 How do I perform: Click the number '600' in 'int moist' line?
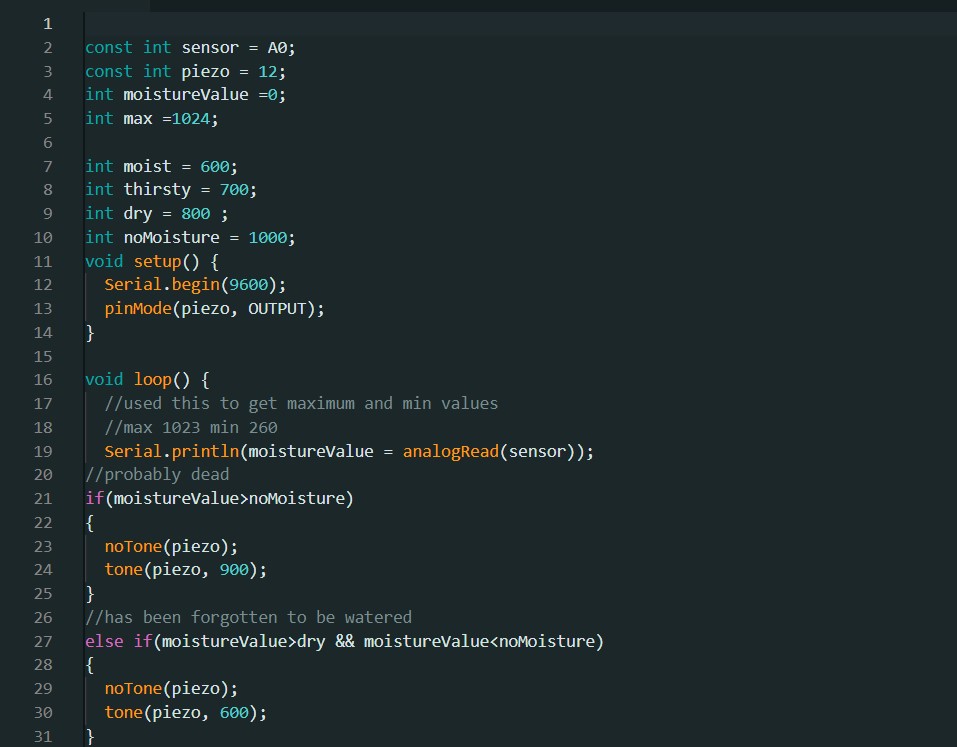coord(215,166)
